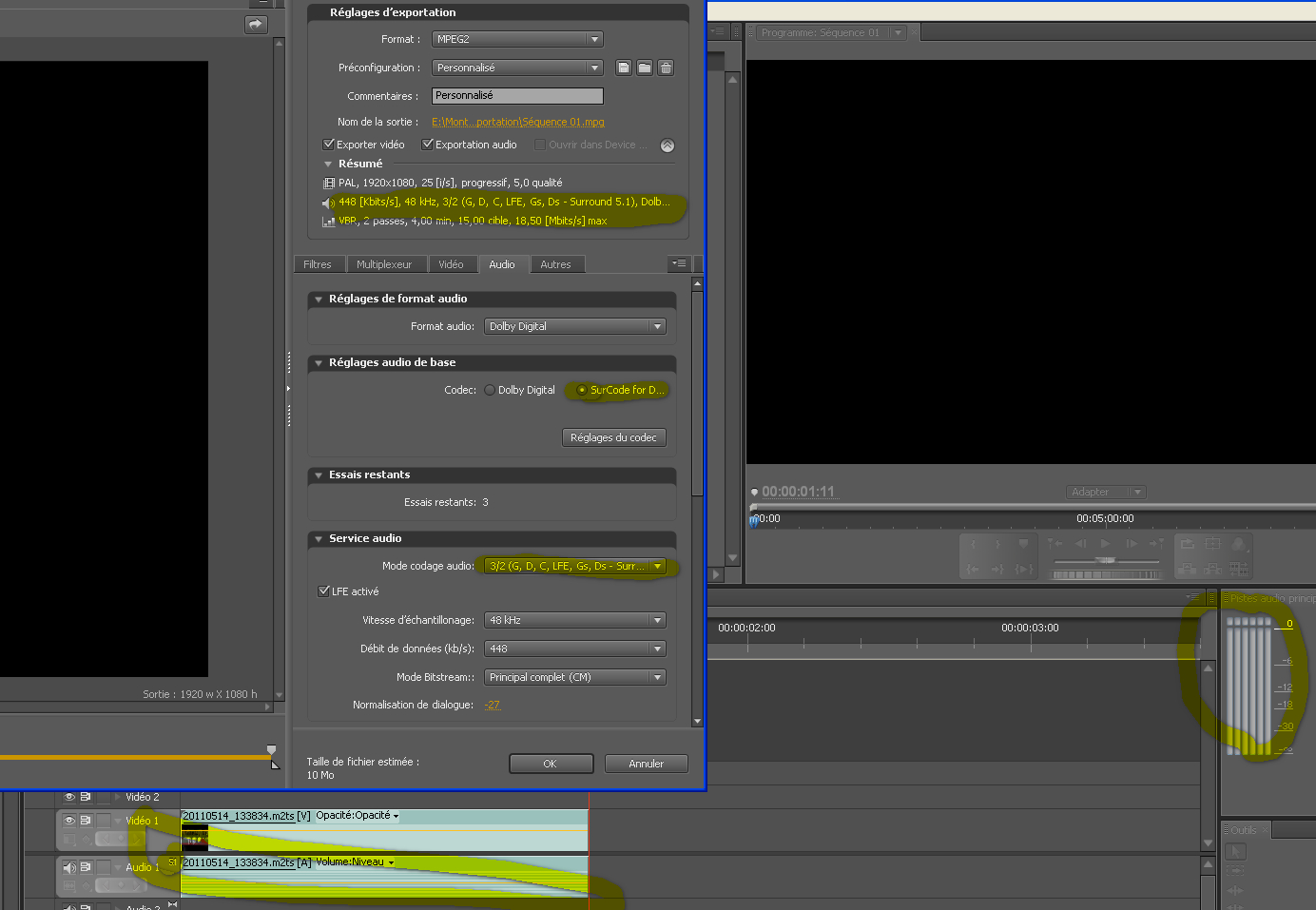Click set unnumbered marker icon in Programme monitor
Image resolution: width=1316 pixels, height=910 pixels.
click(x=1023, y=544)
